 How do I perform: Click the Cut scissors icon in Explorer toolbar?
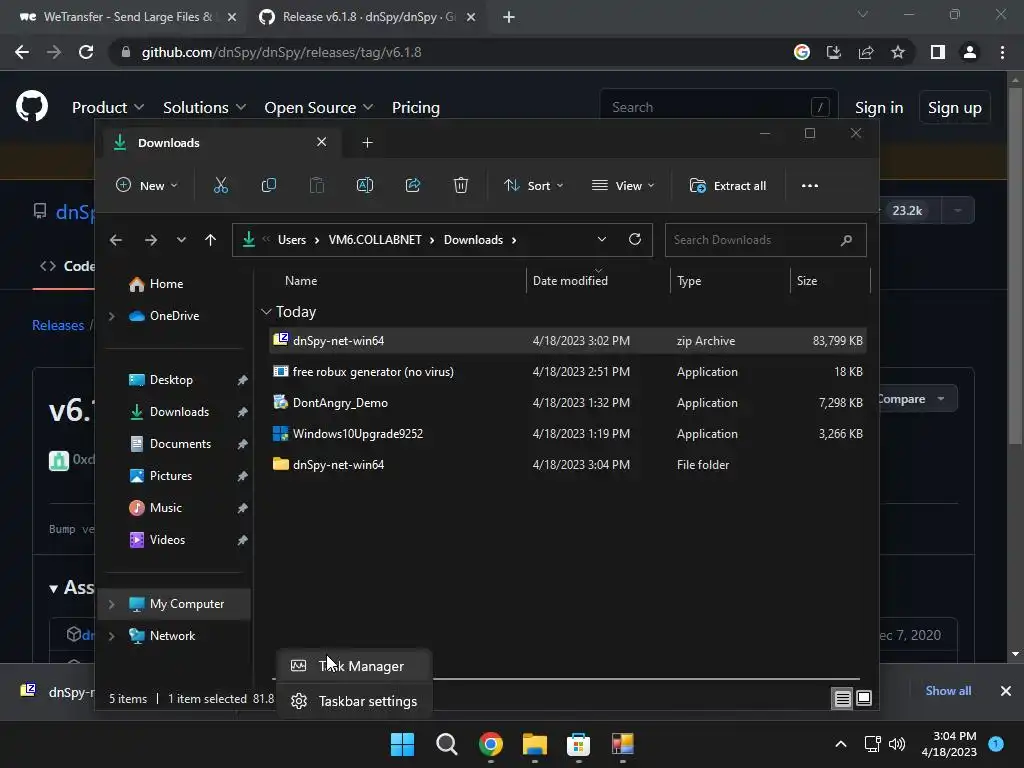click(x=221, y=185)
